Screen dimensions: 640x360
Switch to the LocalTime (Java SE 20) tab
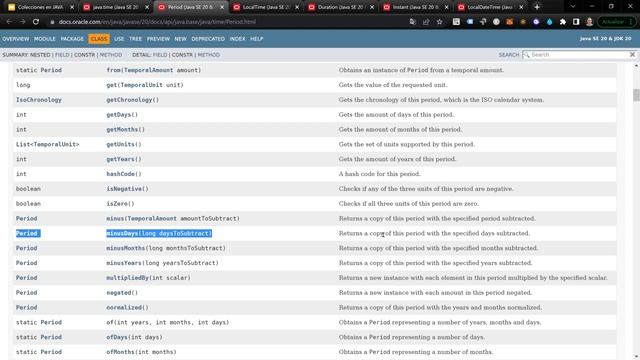click(x=266, y=7)
